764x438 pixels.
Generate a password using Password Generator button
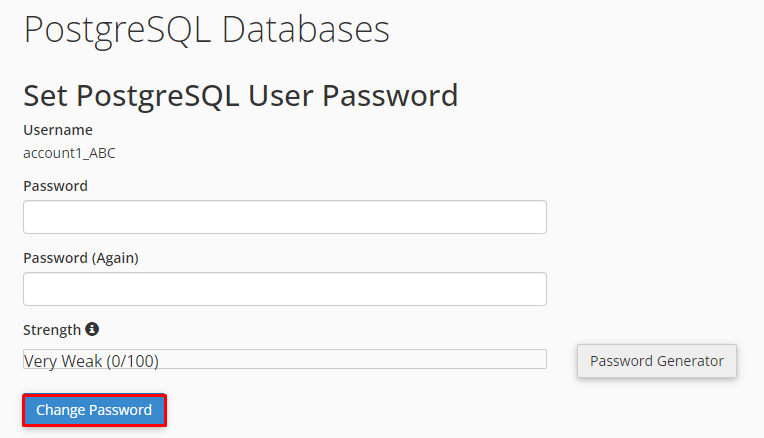[x=656, y=361]
